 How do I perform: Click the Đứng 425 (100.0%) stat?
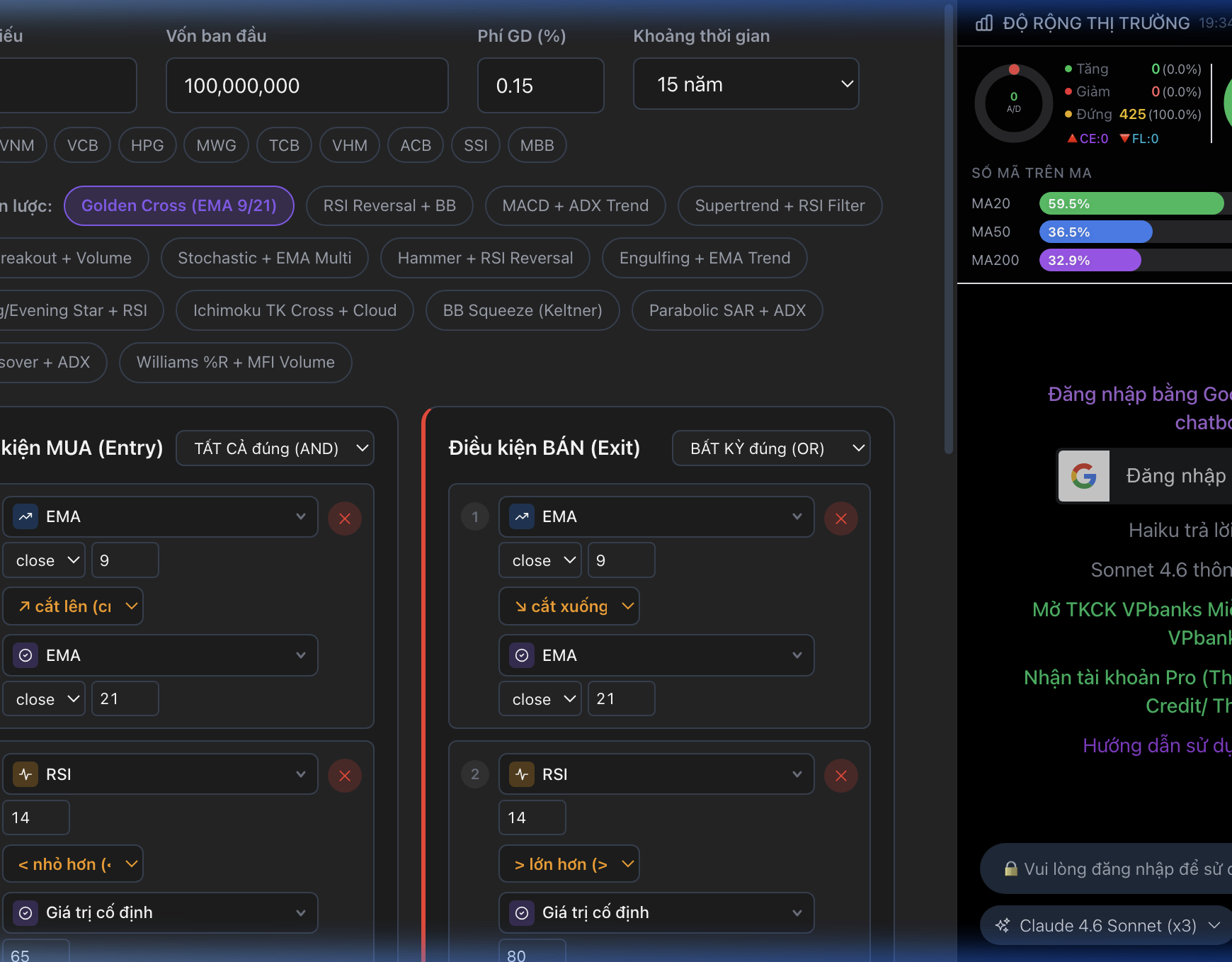click(1133, 114)
